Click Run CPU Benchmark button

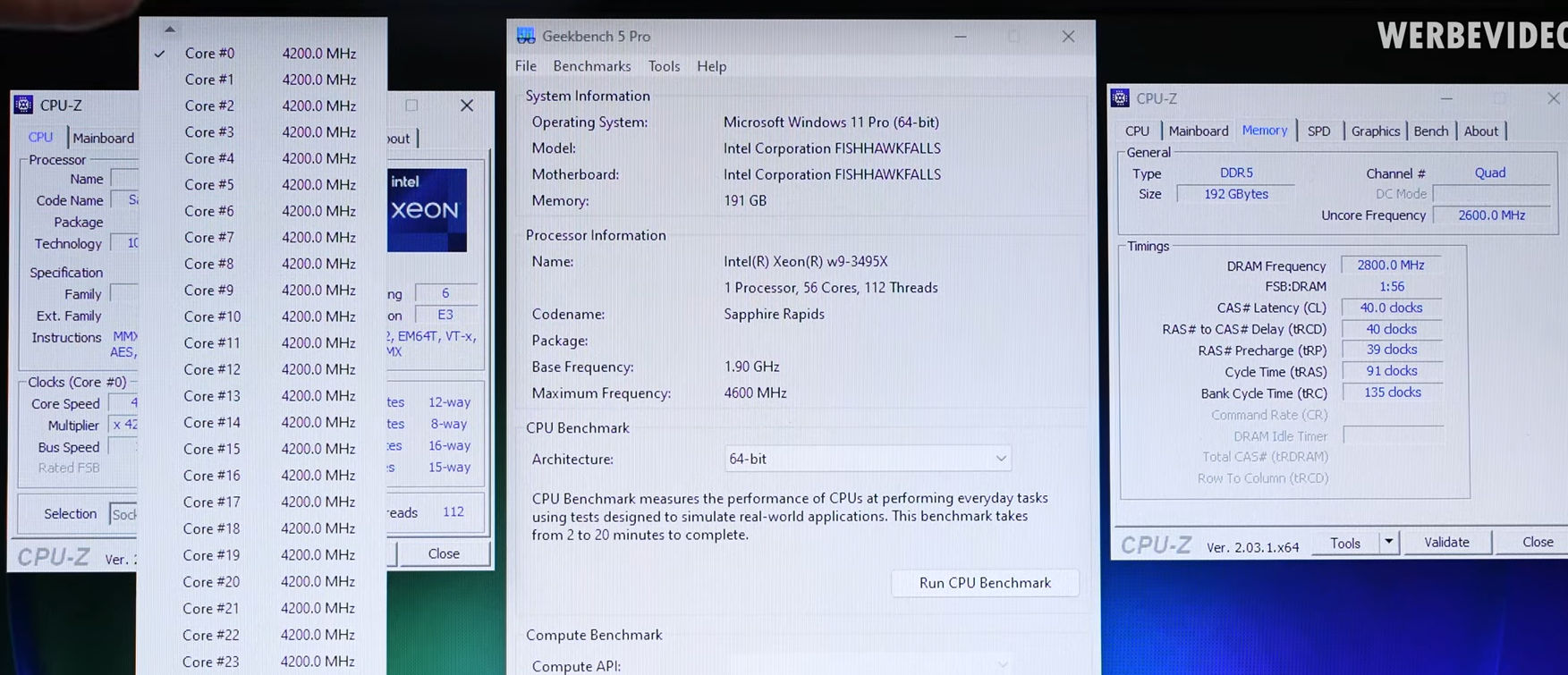[x=985, y=583]
